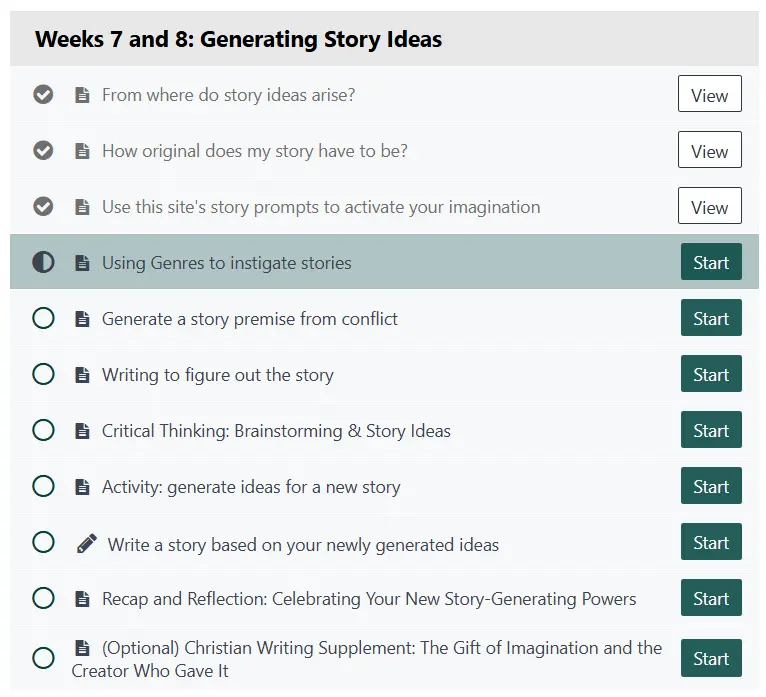Viewport: 766px width, 697px height.
Task: Click document icon beside 'How original does my story'
Action: coord(82,151)
